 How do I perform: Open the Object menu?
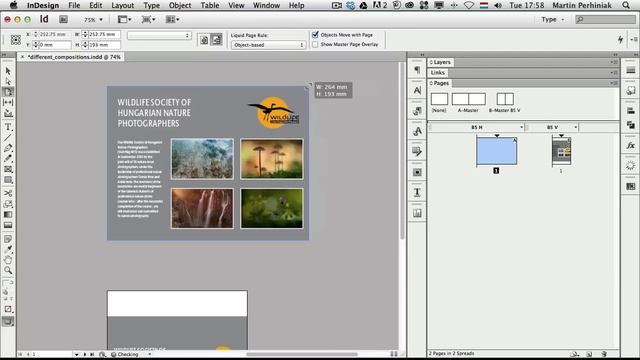pos(180,5)
